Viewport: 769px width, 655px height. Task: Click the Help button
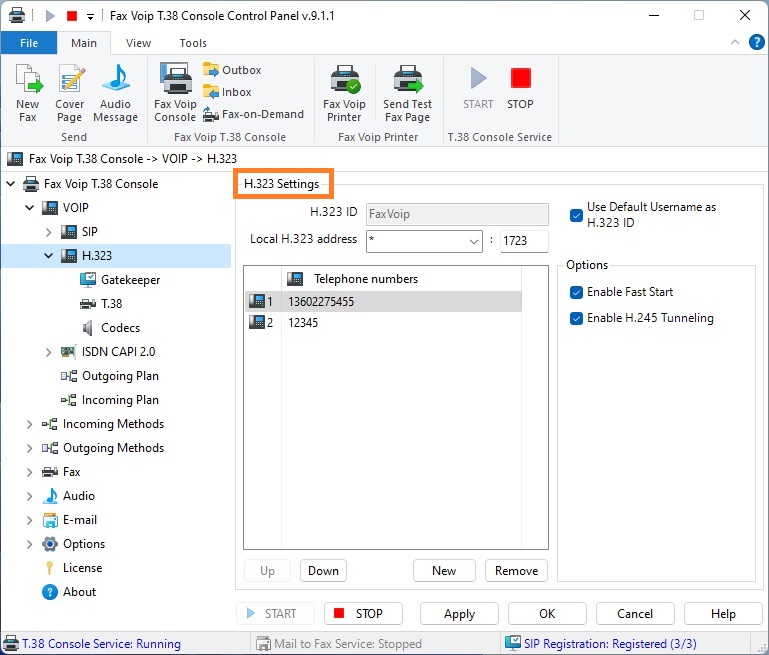(723, 614)
